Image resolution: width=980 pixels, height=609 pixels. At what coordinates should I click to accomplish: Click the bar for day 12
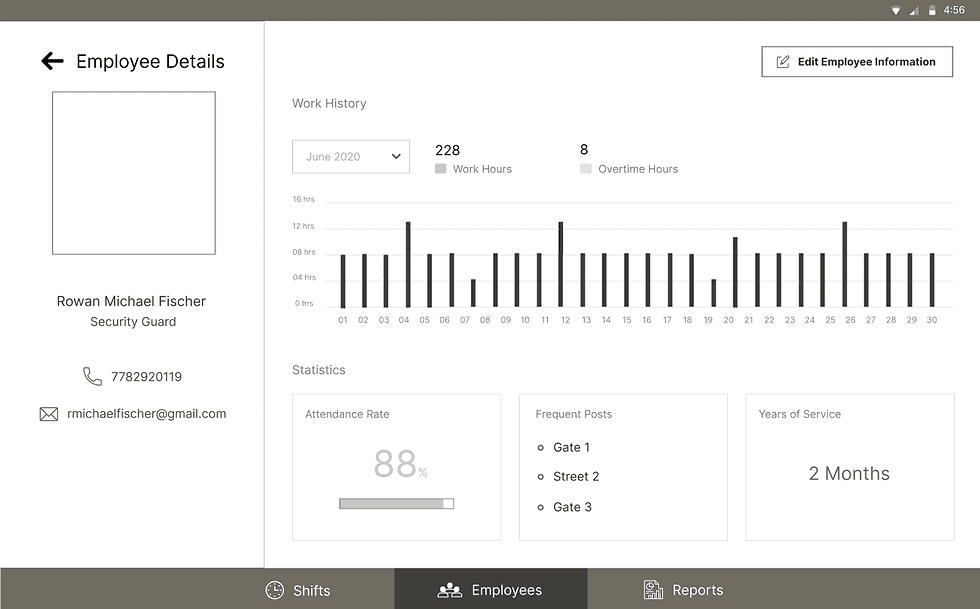coord(561,264)
